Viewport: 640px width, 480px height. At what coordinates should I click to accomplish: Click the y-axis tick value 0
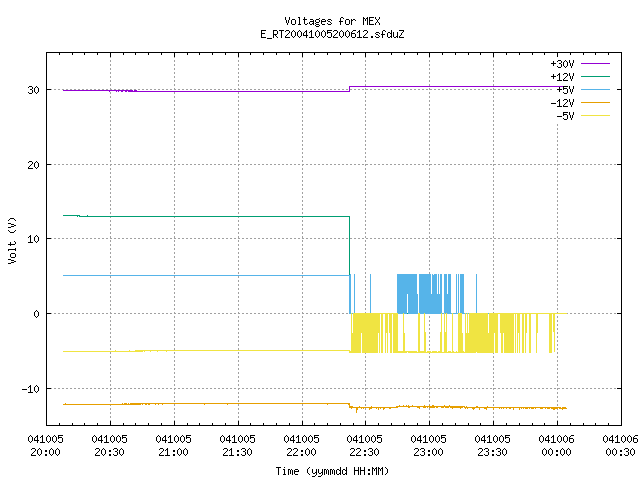37,314
